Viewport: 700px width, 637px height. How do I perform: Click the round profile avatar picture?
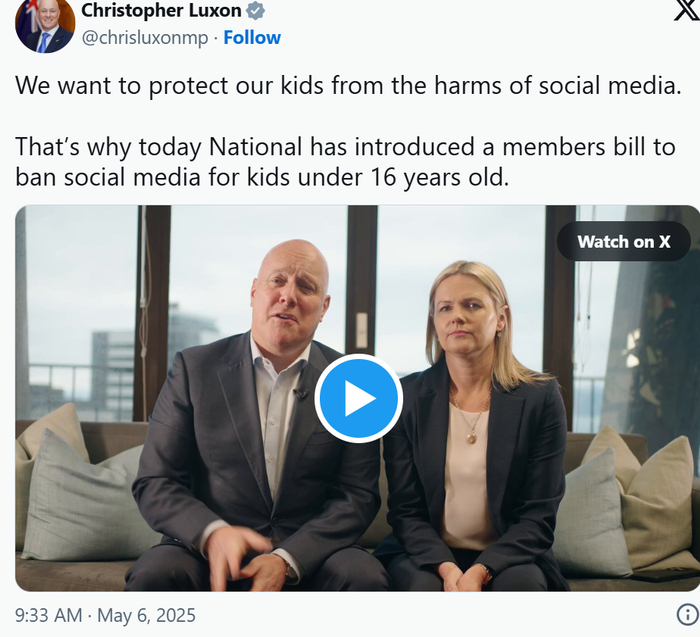coord(45,24)
